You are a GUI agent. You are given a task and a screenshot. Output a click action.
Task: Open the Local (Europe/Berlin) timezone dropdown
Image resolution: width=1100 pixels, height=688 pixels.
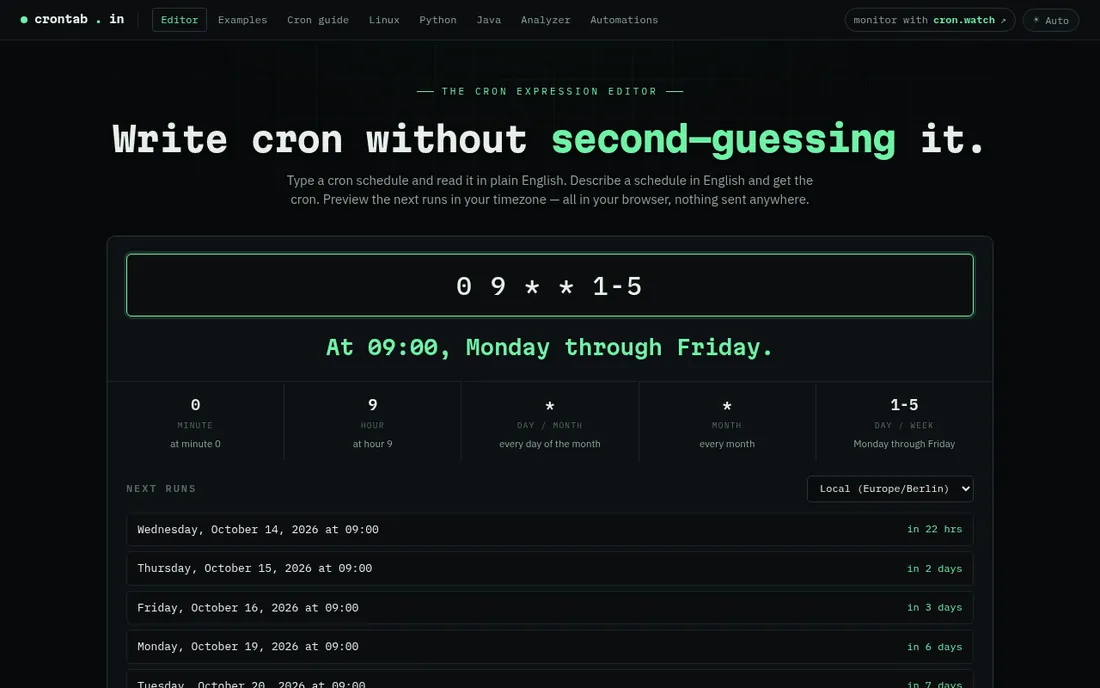[890, 489]
